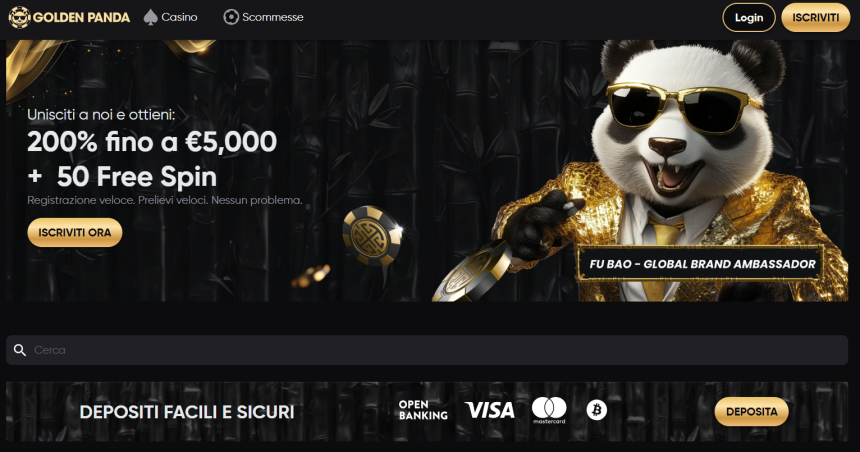This screenshot has width=860, height=452.
Task: Click the VISA payment logo
Action: click(489, 410)
